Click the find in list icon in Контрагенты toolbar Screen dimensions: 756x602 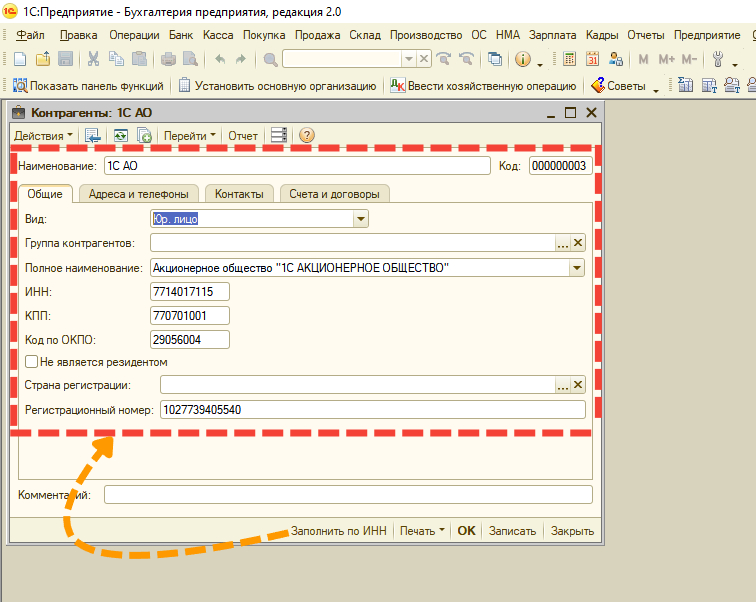point(93,135)
